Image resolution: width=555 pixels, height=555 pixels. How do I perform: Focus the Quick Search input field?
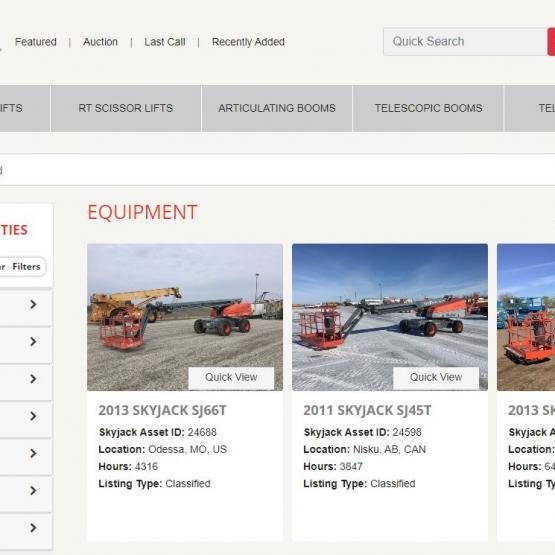coord(465,41)
